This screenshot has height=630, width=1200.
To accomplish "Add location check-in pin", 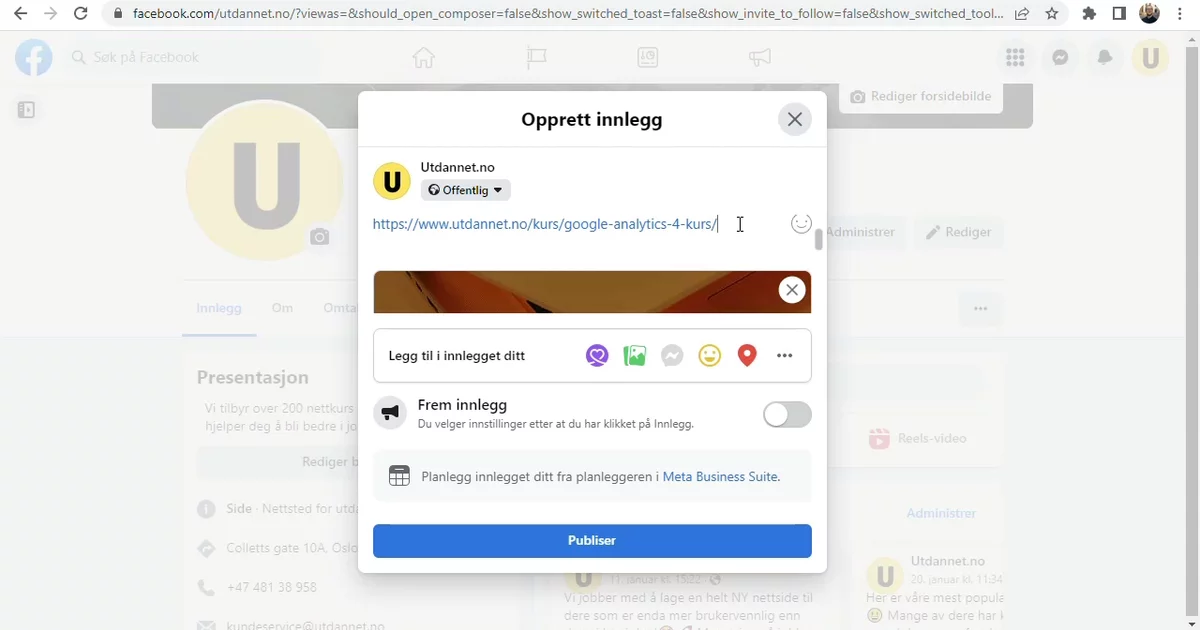I will (747, 355).
